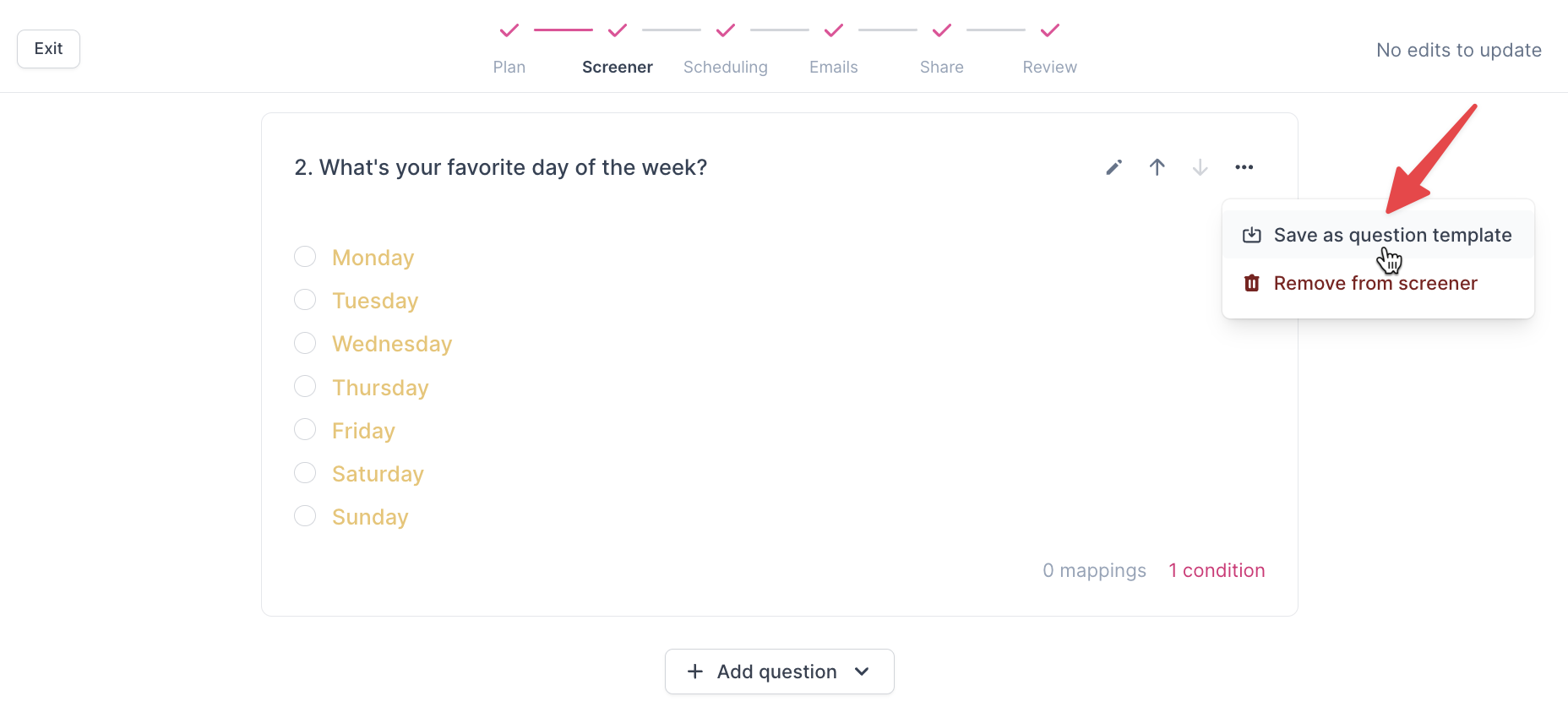The height and width of the screenshot is (718, 1568).
Task: Click the Exit button
Action: coord(48,49)
